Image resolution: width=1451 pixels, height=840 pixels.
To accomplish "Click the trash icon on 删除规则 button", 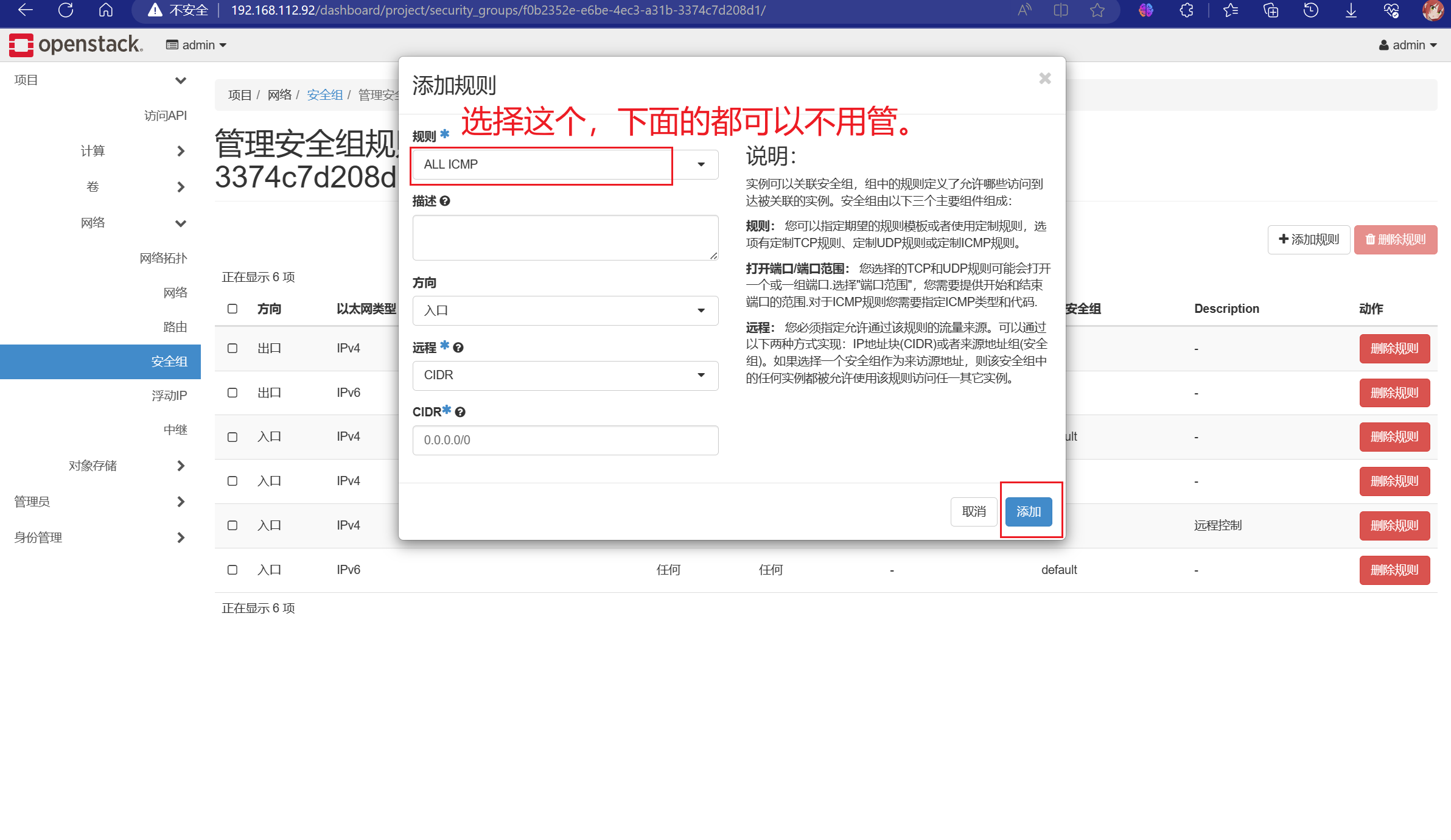I will [x=1371, y=240].
